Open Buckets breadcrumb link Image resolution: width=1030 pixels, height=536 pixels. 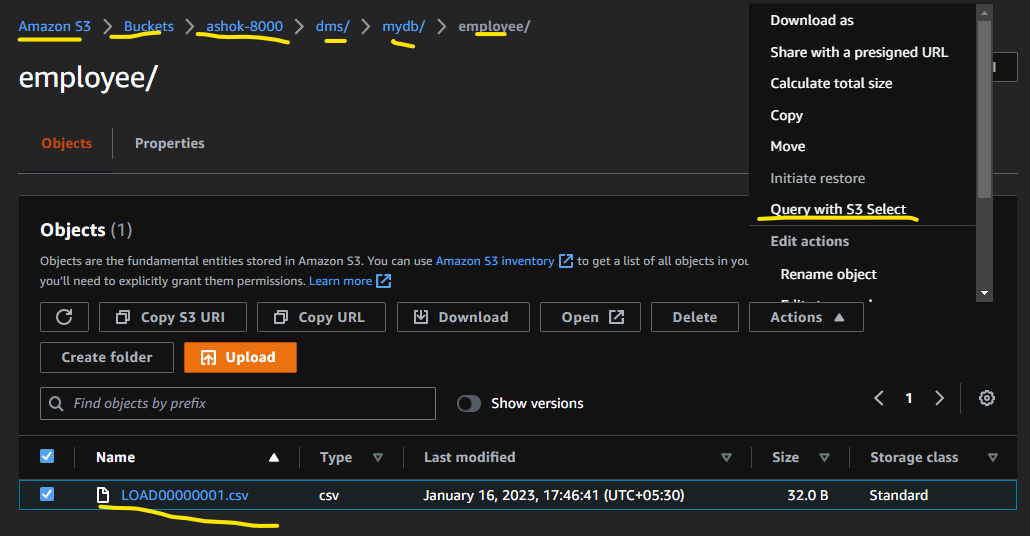coord(148,26)
